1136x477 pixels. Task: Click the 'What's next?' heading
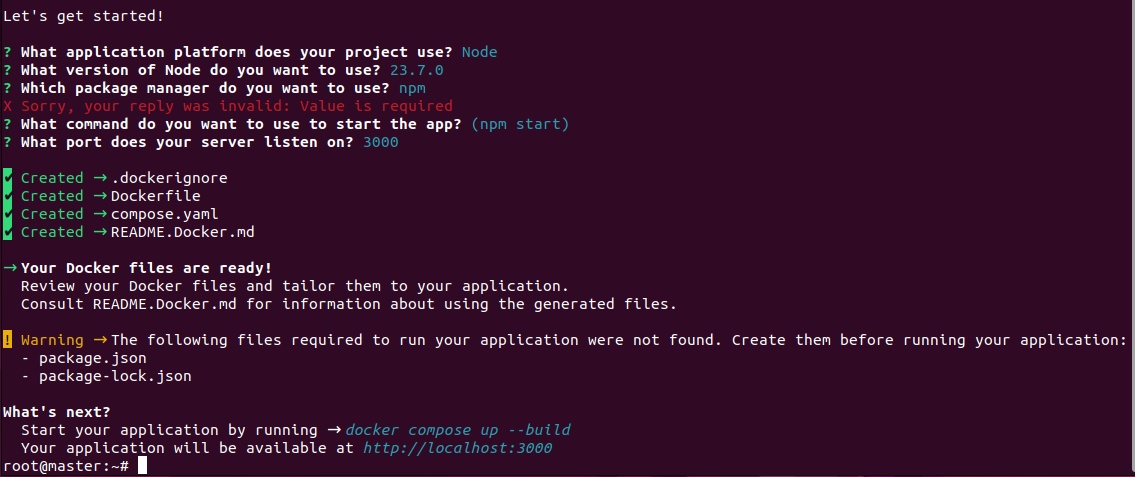57,412
